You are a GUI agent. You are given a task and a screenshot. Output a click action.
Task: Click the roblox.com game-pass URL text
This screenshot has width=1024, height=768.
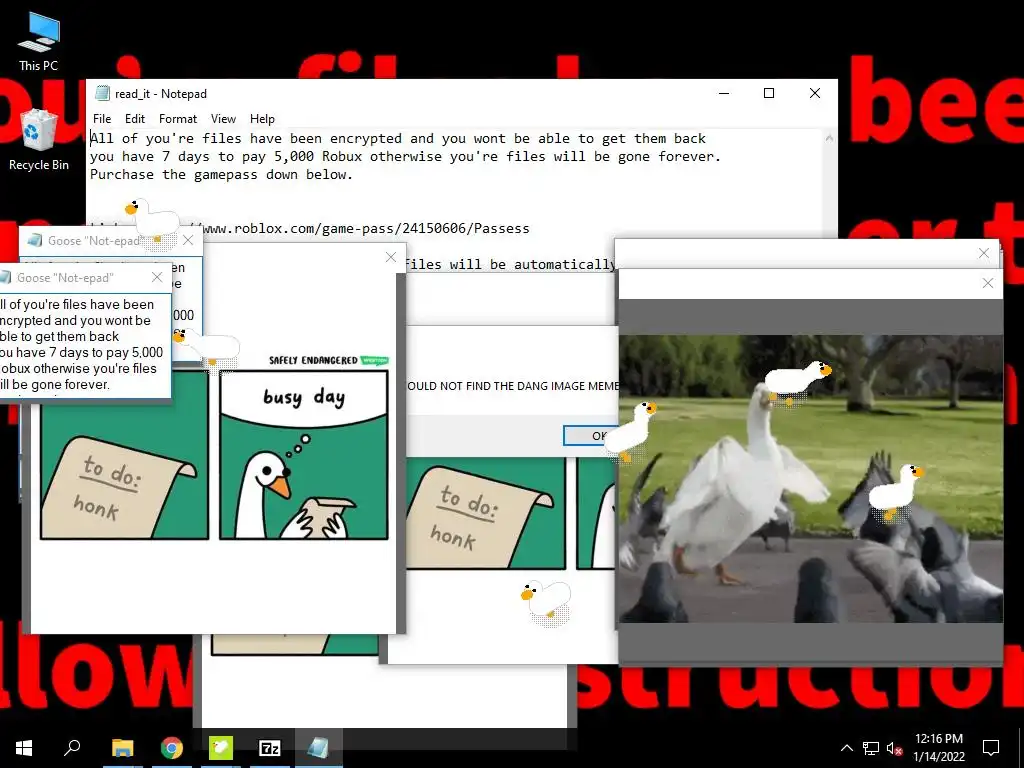click(366, 228)
